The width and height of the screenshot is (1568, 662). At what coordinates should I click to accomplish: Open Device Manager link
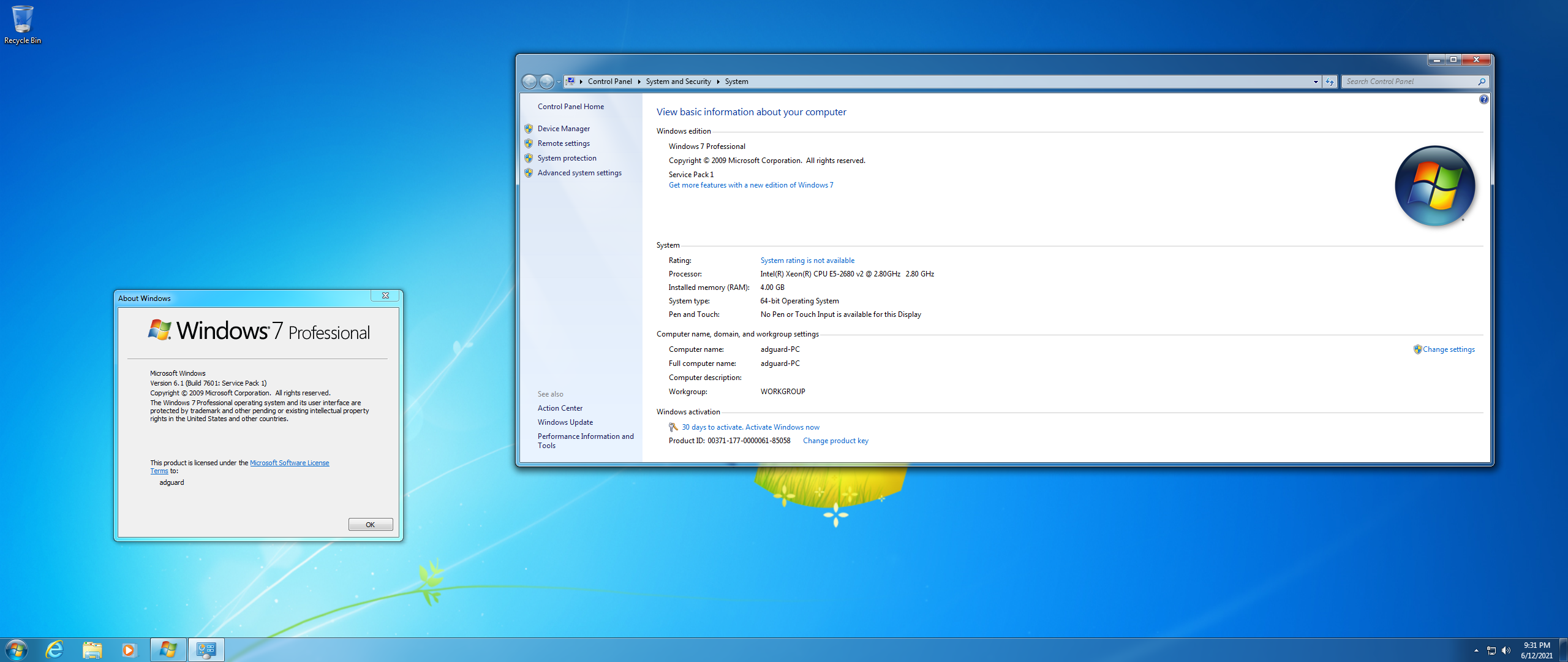563,129
